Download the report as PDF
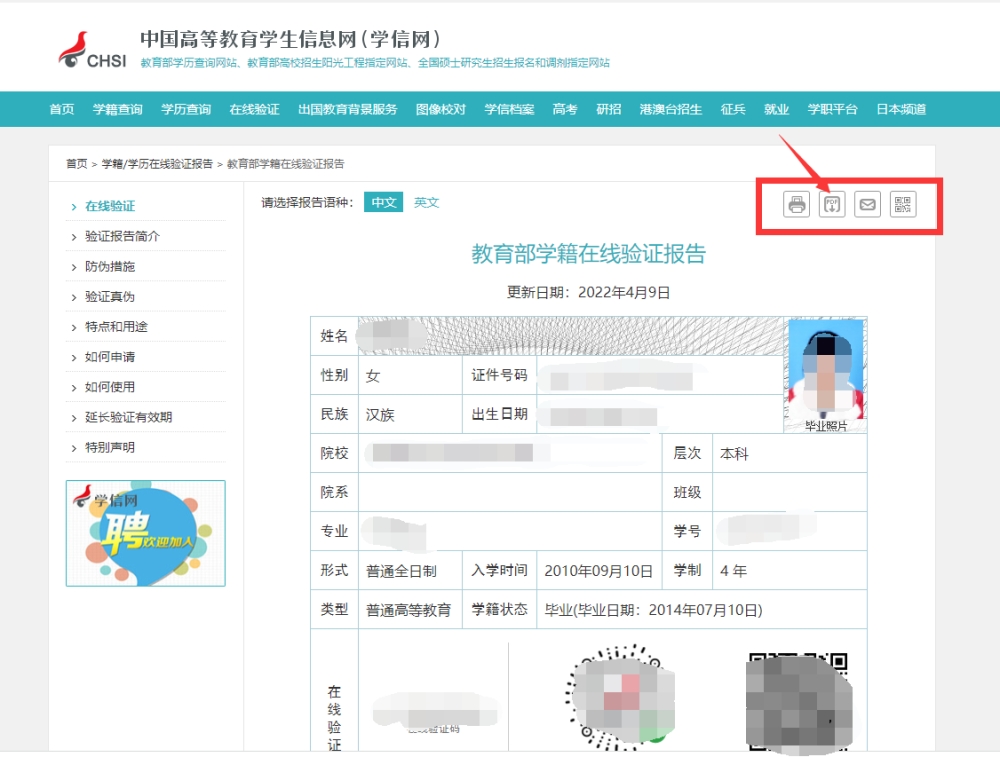The width and height of the screenshot is (1000, 757). coord(832,205)
